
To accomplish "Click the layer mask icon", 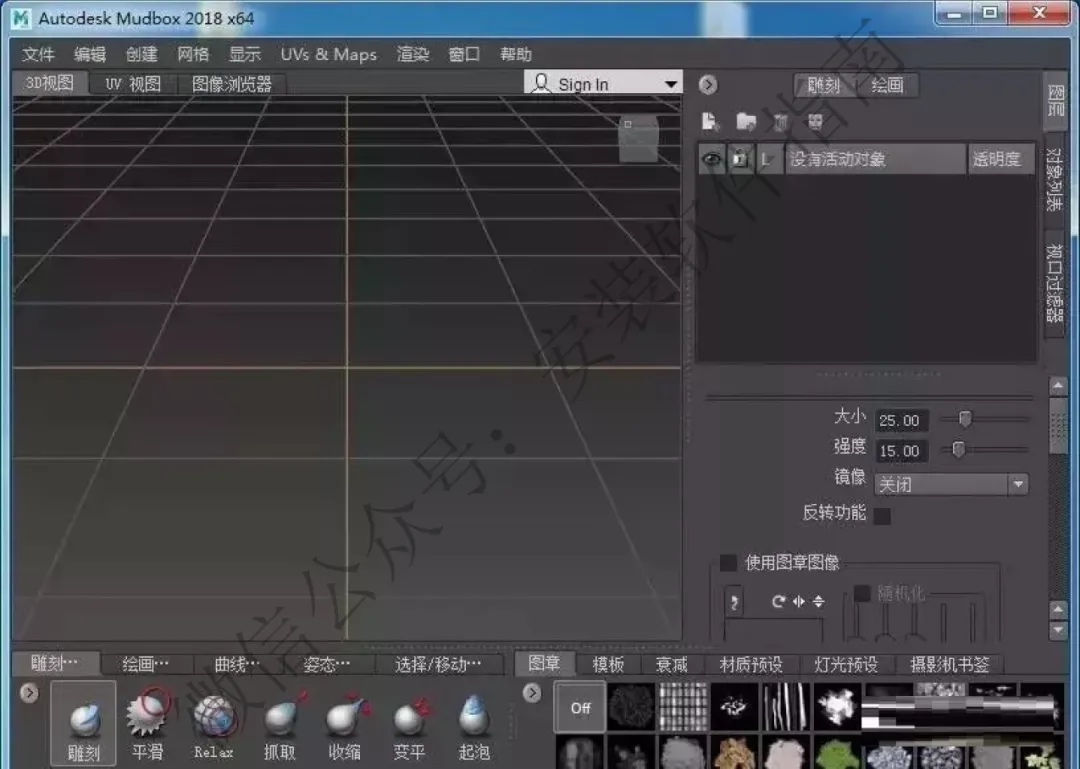I will click(816, 123).
